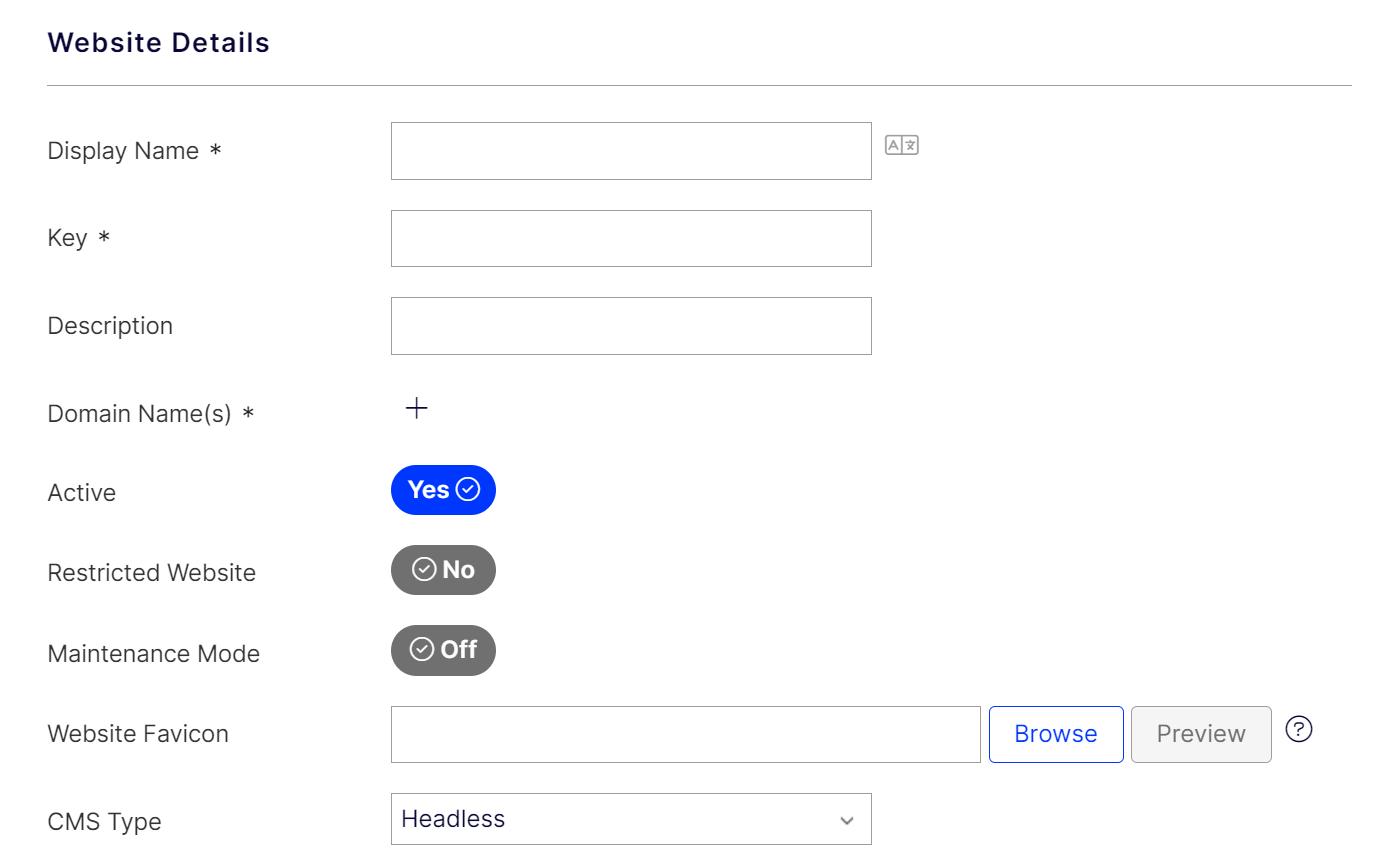Screen dimensions: 1374x858
Task: Toggle the Active switch to No
Action: [x=443, y=489]
